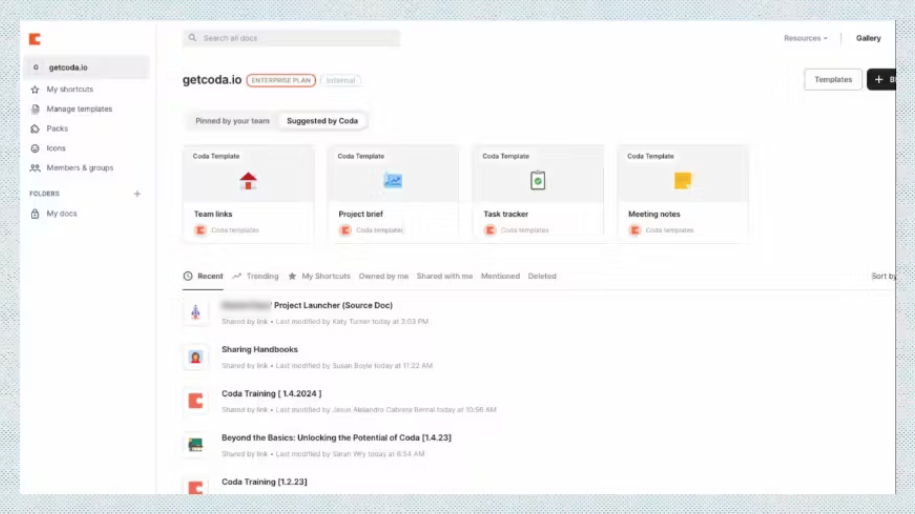
Task: Add a new folder plus icon
Action: click(x=137, y=194)
